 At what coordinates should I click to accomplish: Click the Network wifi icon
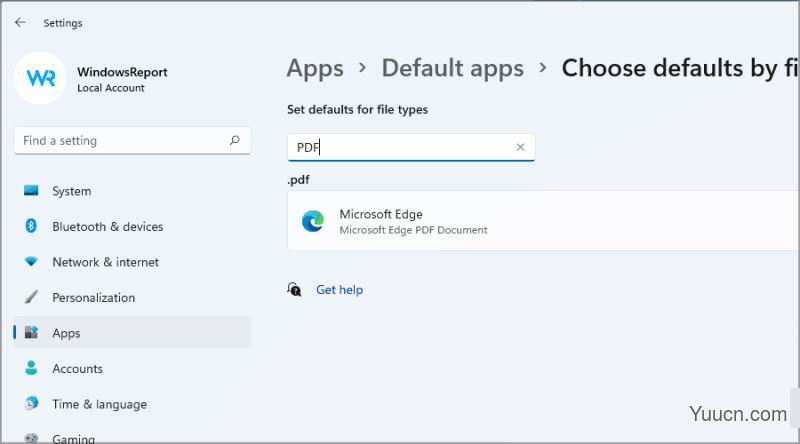click(x=31, y=262)
